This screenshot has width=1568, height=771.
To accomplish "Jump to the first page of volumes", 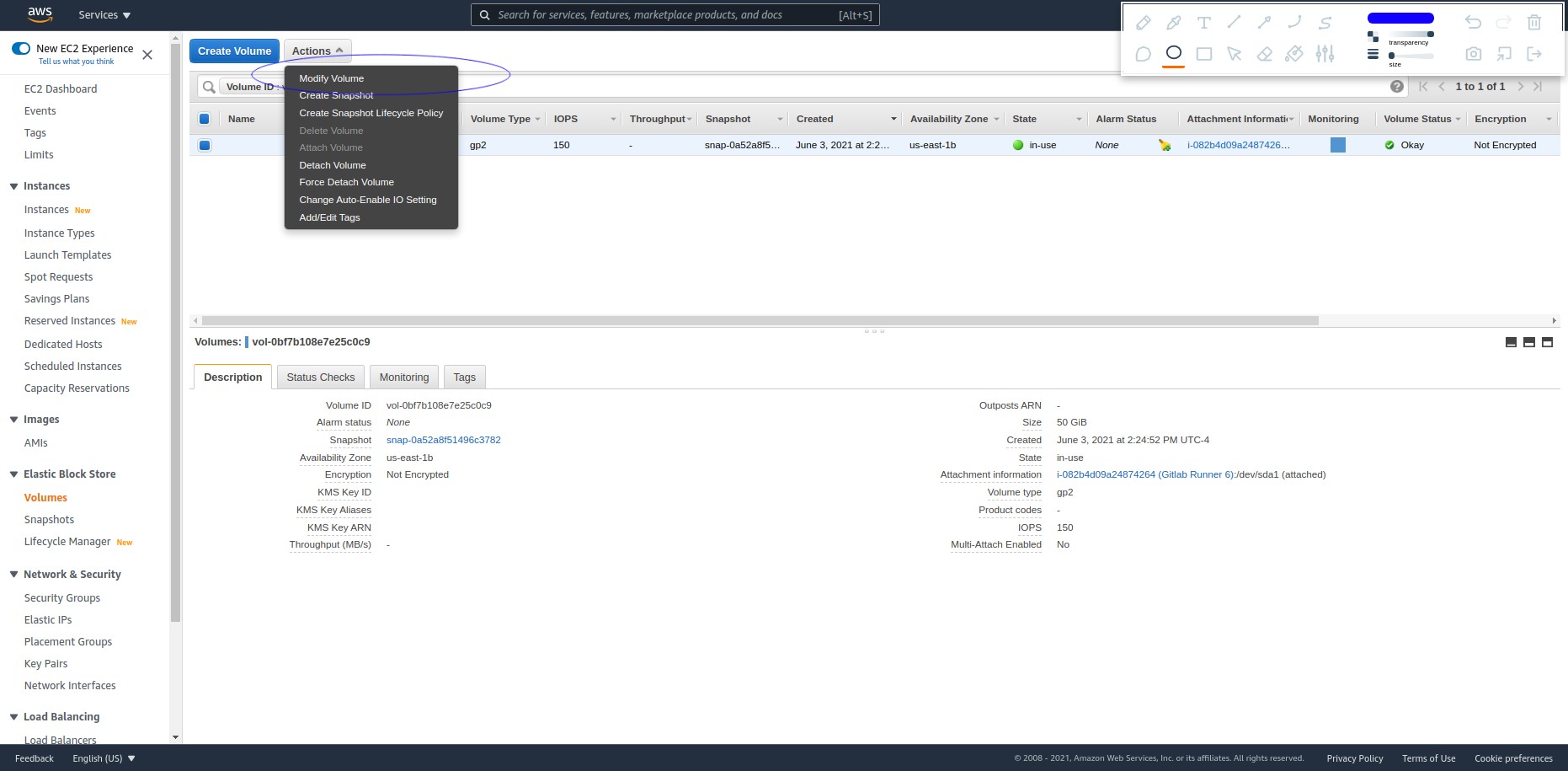I will point(1423,87).
